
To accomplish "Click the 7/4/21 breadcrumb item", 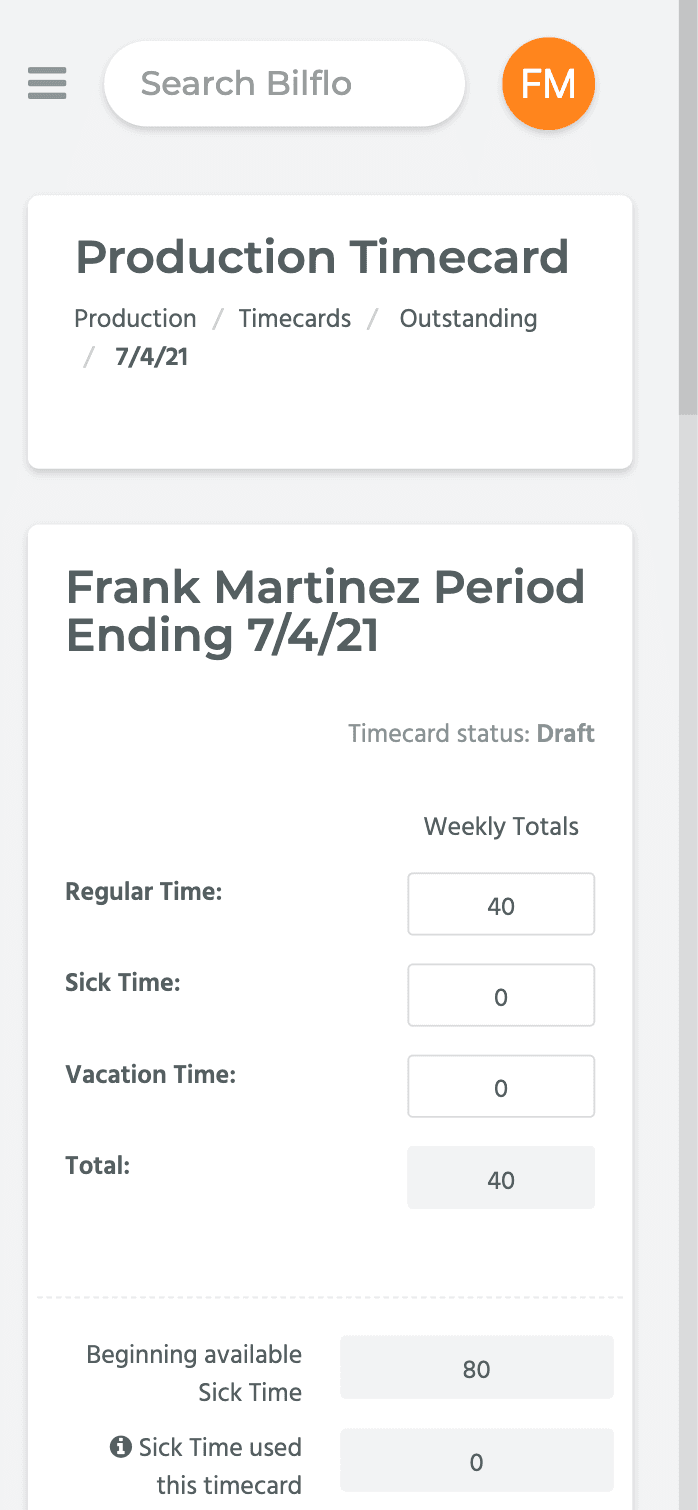I will tap(151, 357).
